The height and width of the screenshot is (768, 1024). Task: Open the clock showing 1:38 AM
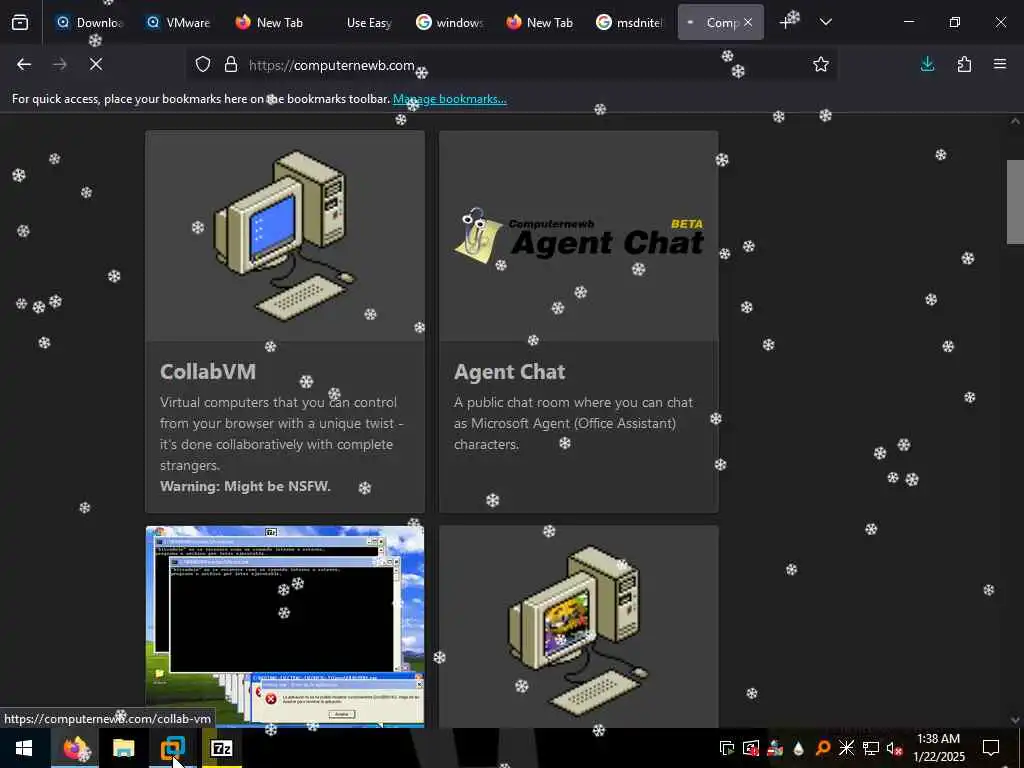(x=938, y=748)
